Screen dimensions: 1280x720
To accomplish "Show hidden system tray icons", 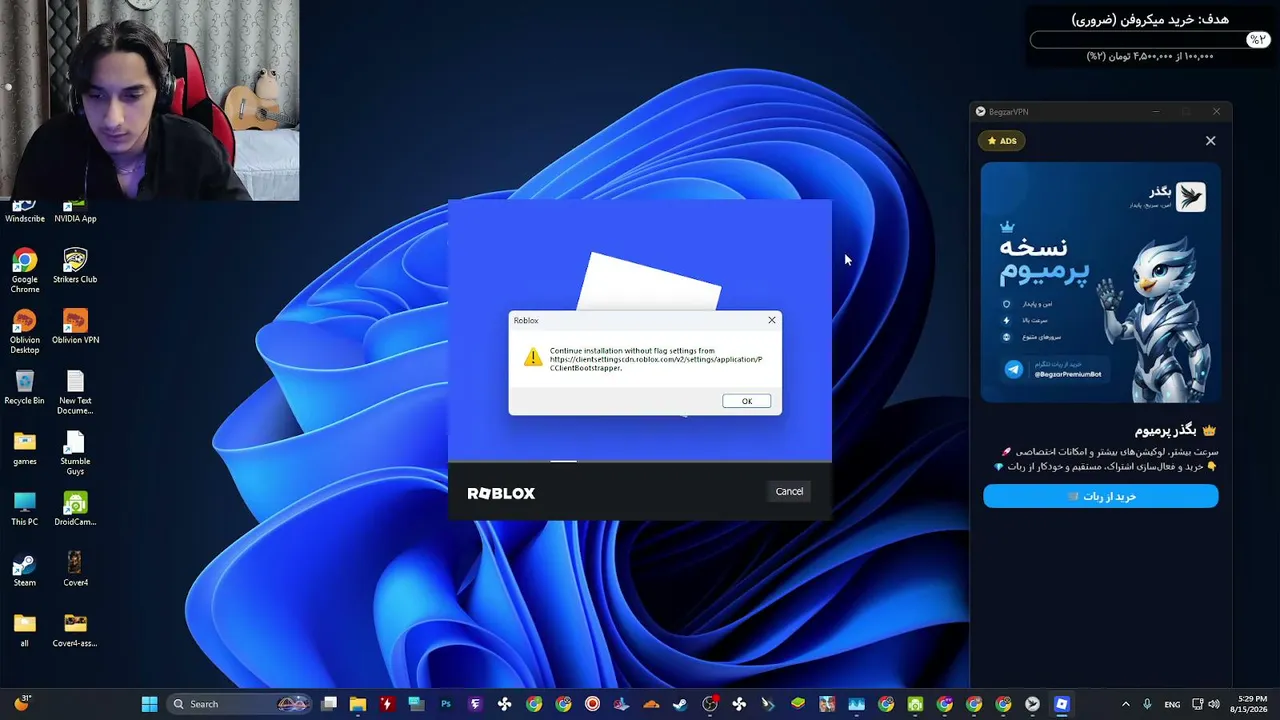I will click(1125, 704).
